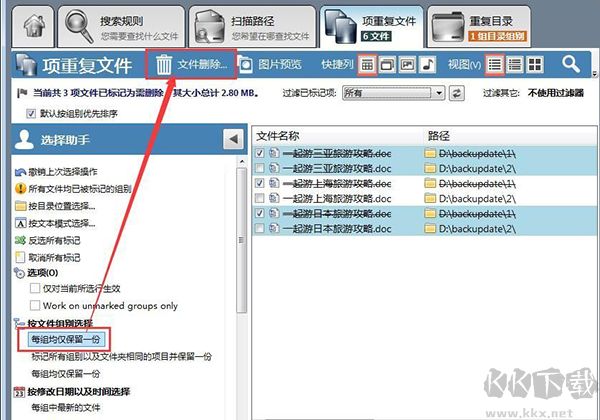Open the 重复目录 tab

pos(479,27)
